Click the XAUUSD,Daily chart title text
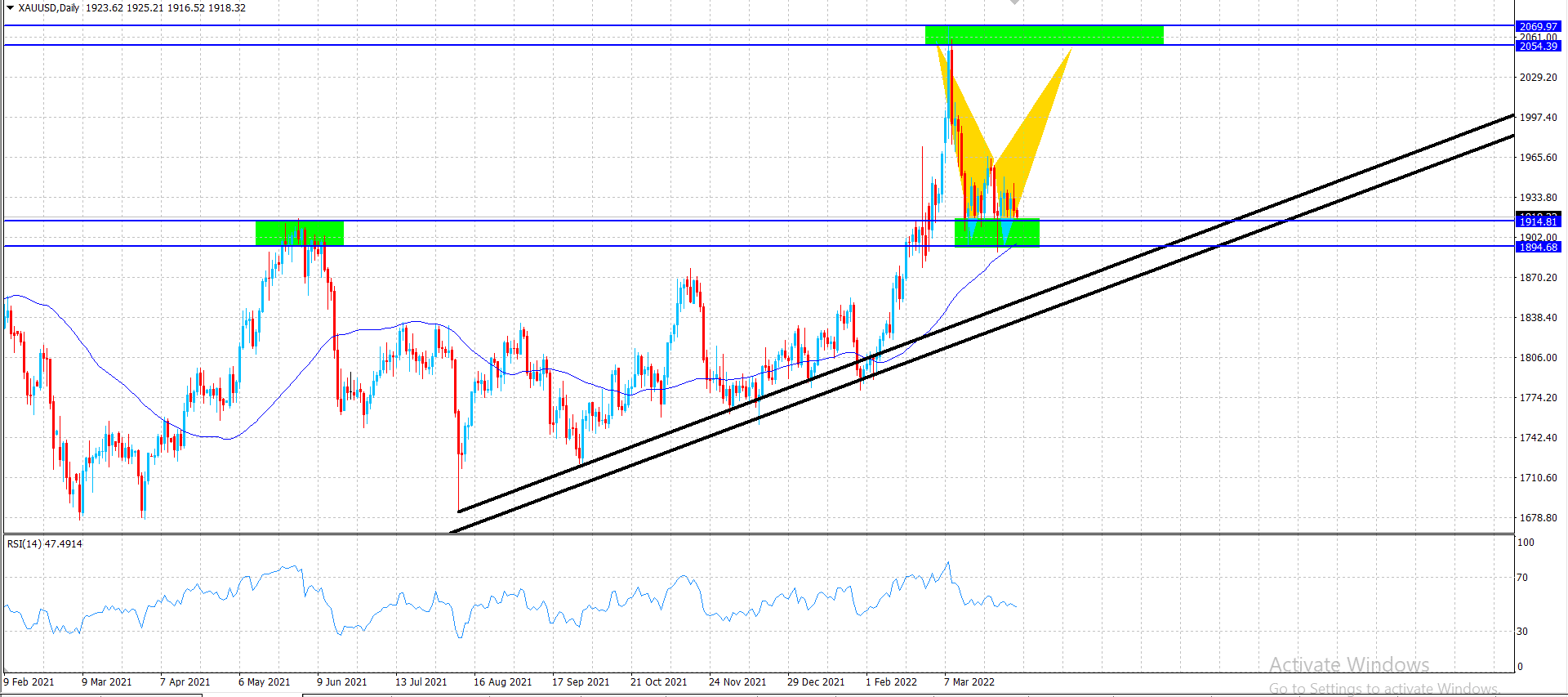 click(x=49, y=8)
